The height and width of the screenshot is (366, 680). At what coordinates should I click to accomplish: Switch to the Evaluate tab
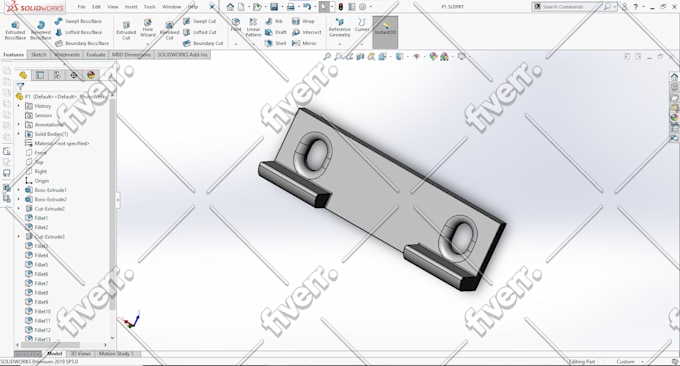tap(96, 55)
